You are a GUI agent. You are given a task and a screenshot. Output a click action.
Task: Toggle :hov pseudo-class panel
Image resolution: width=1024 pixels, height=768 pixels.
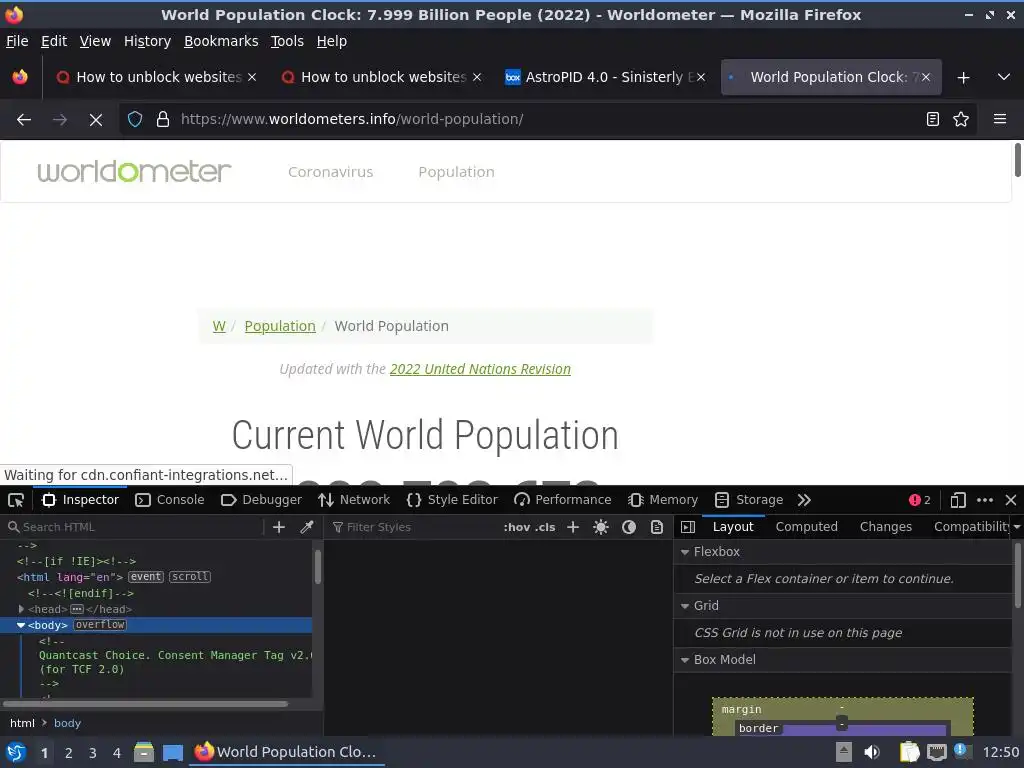tap(517, 527)
